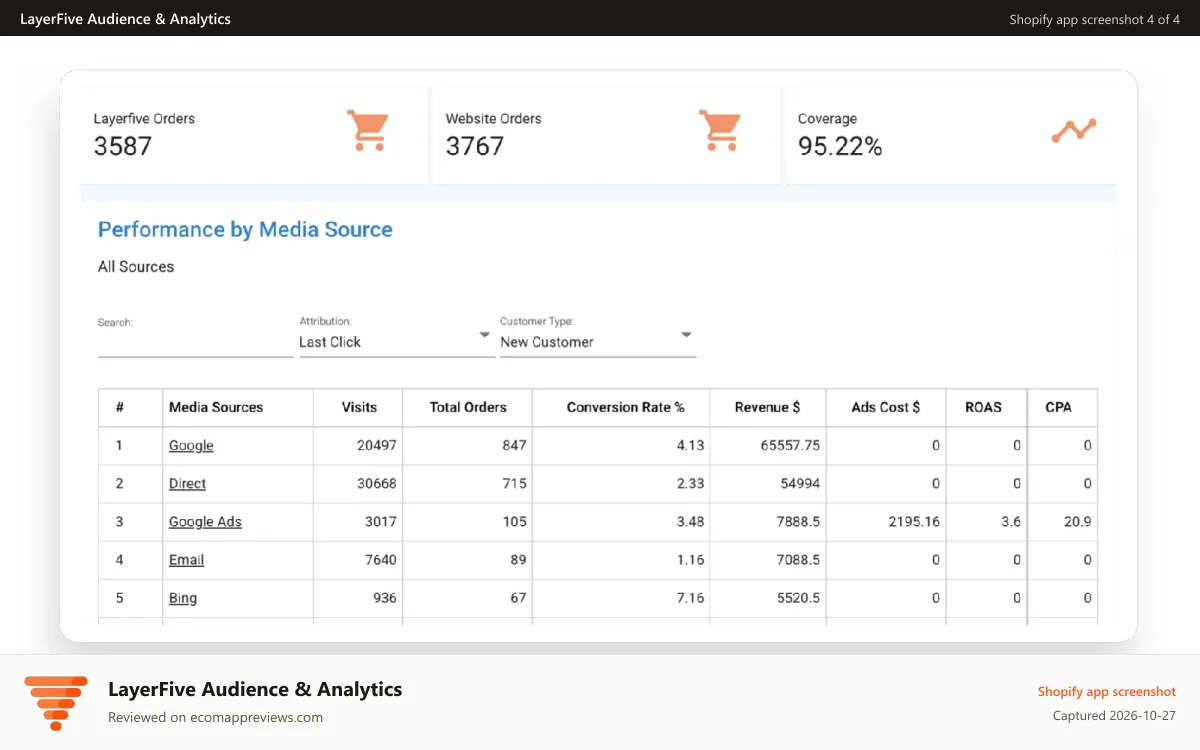1200x750 pixels.
Task: Click the Total Orders column header
Action: tap(467, 408)
